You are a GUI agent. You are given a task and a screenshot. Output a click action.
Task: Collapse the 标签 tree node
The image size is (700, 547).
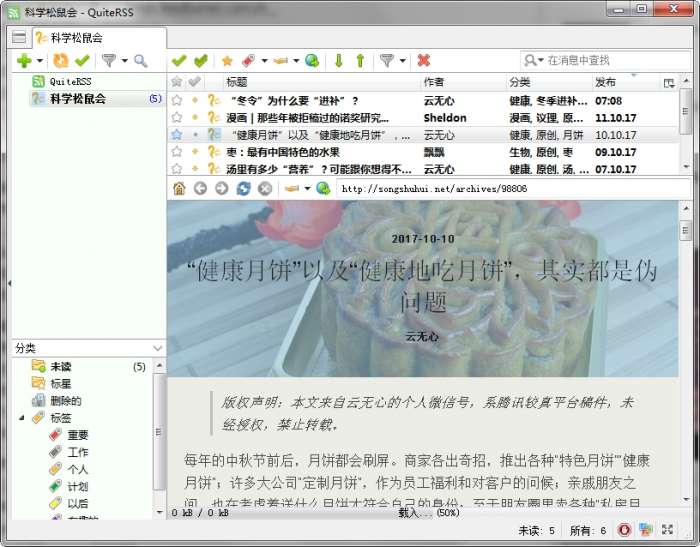(21, 418)
